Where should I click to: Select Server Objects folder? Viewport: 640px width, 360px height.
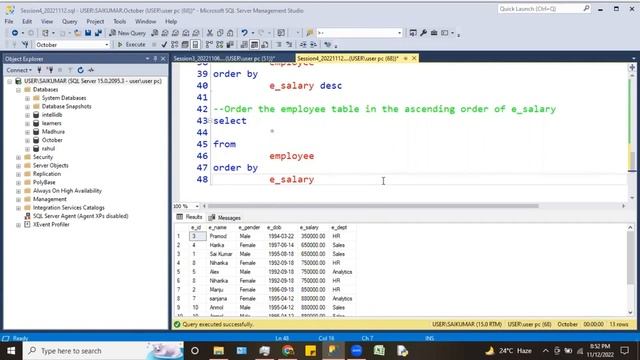[51, 165]
